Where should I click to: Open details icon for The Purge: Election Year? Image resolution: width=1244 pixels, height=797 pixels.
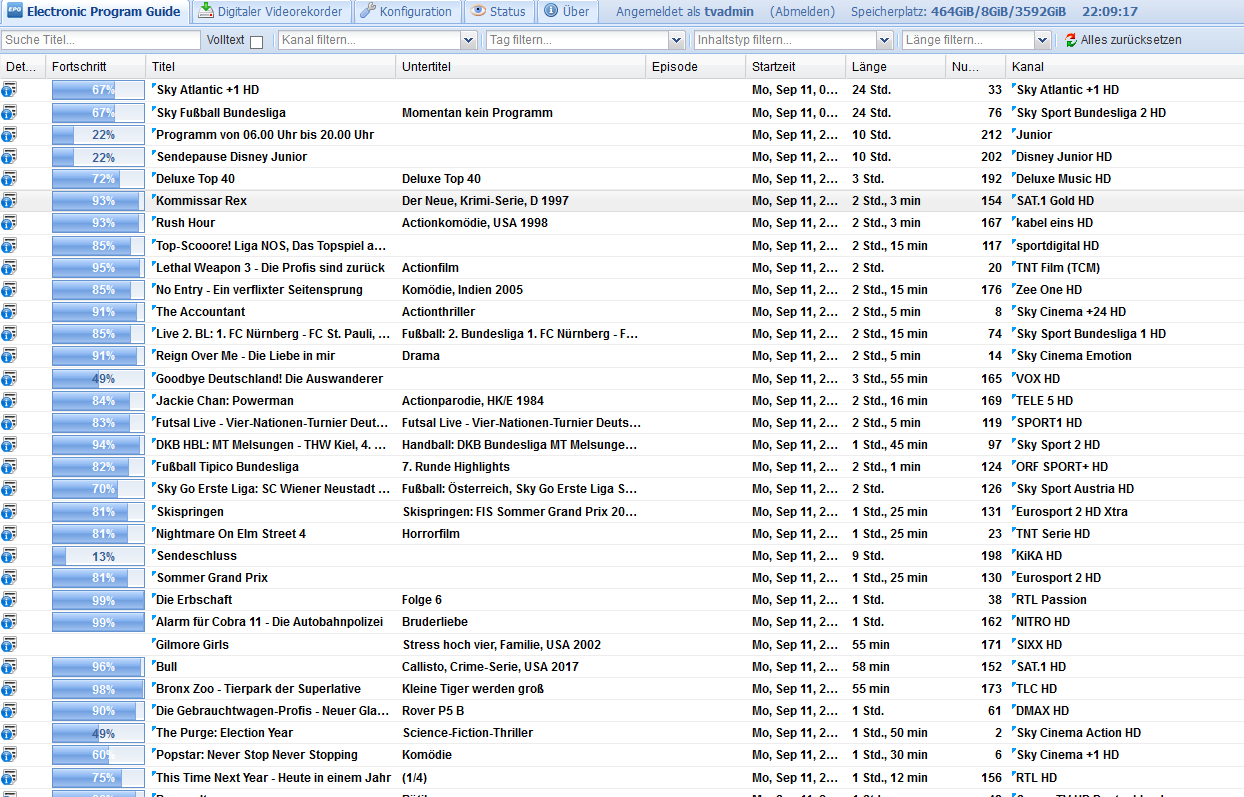10,732
